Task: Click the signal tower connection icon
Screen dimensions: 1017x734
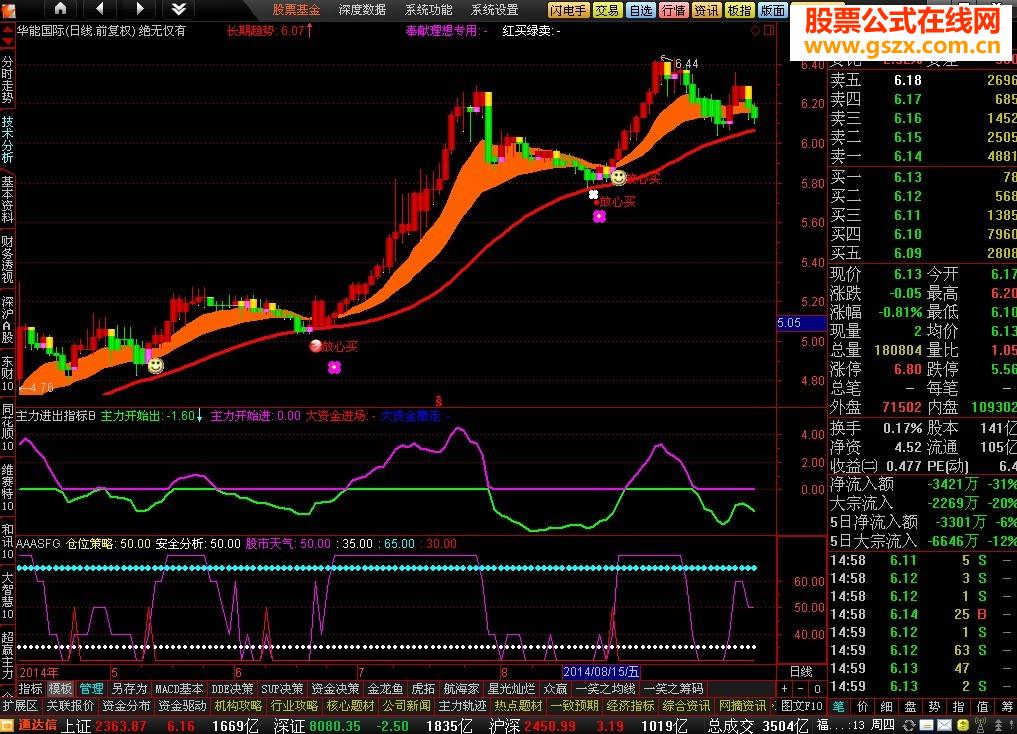Action: click(981, 725)
